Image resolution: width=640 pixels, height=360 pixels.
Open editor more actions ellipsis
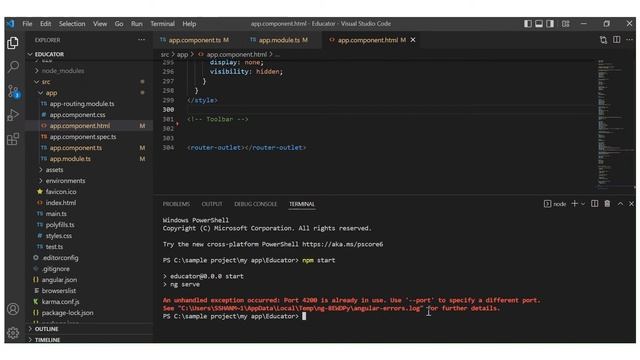(629, 40)
